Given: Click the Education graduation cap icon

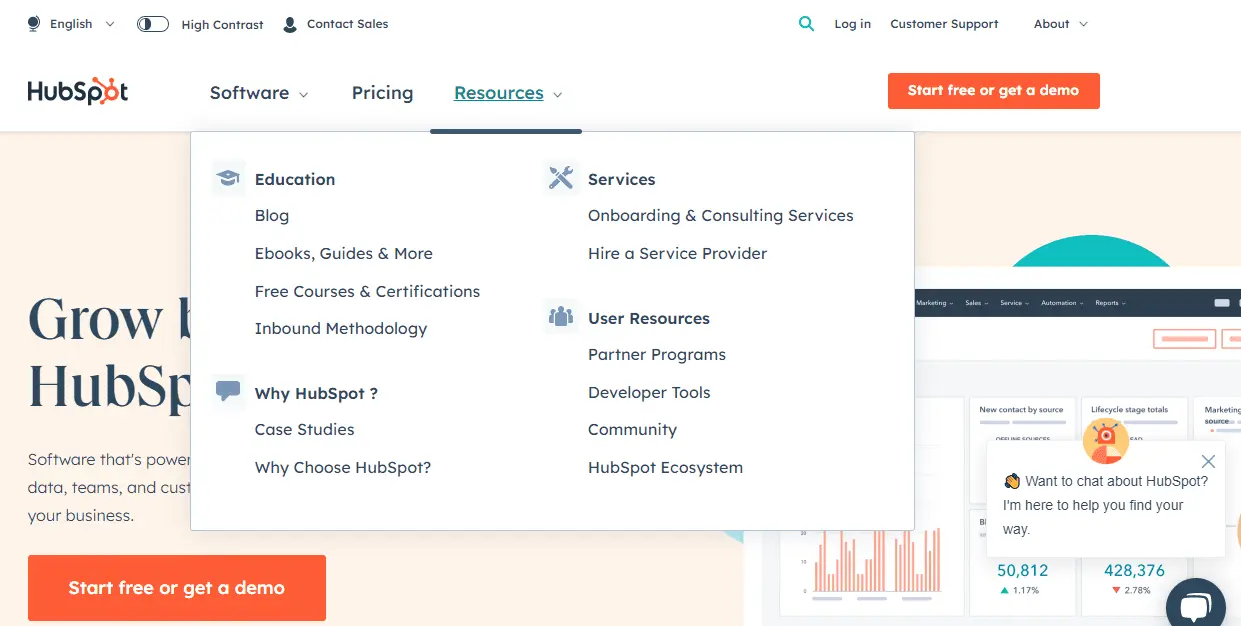Looking at the screenshot, I should (x=228, y=179).
